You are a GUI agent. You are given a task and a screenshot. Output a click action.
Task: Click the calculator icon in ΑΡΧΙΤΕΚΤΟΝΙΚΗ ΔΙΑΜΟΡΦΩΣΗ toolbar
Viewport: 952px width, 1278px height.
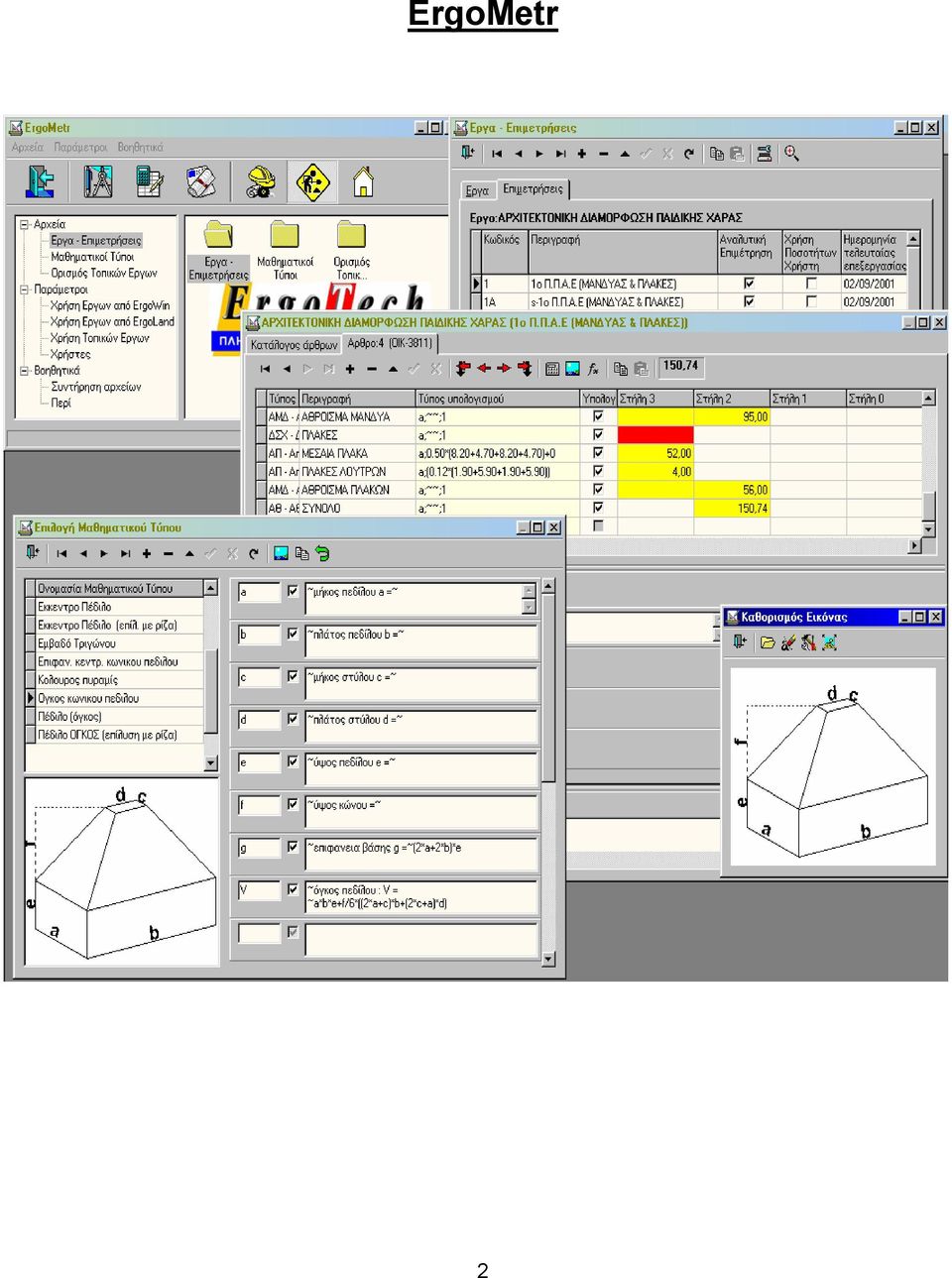[x=552, y=369]
